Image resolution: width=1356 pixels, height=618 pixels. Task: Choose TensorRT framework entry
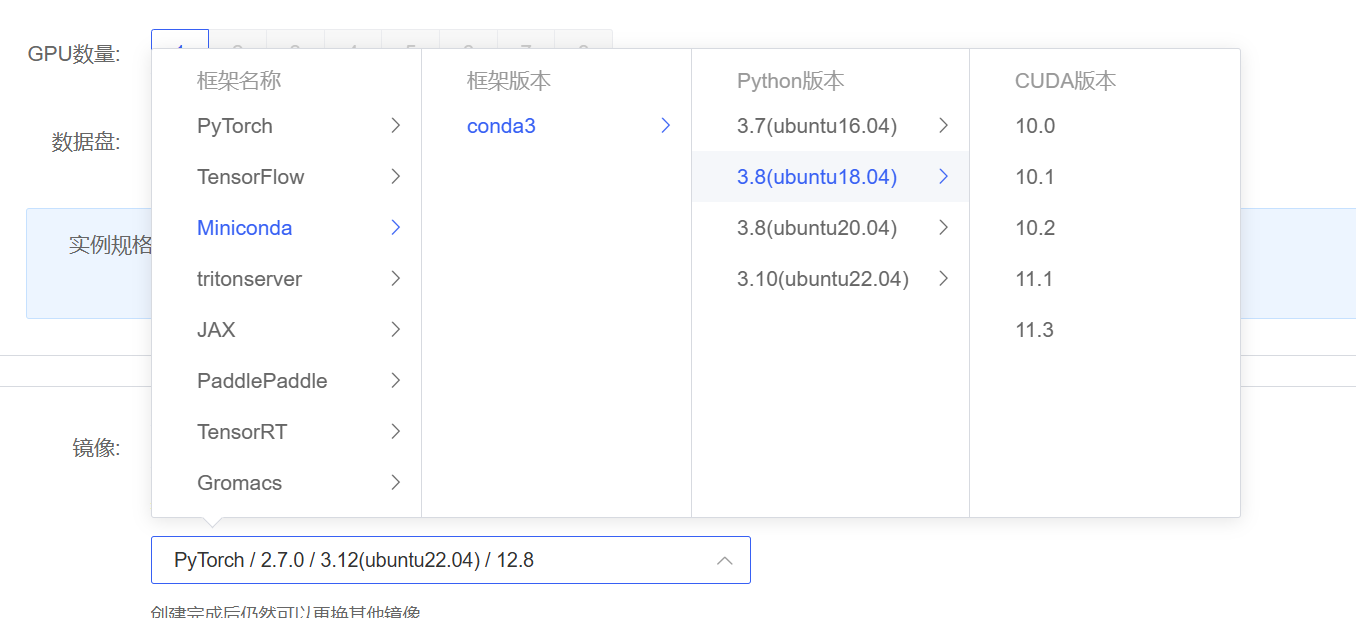(x=286, y=432)
